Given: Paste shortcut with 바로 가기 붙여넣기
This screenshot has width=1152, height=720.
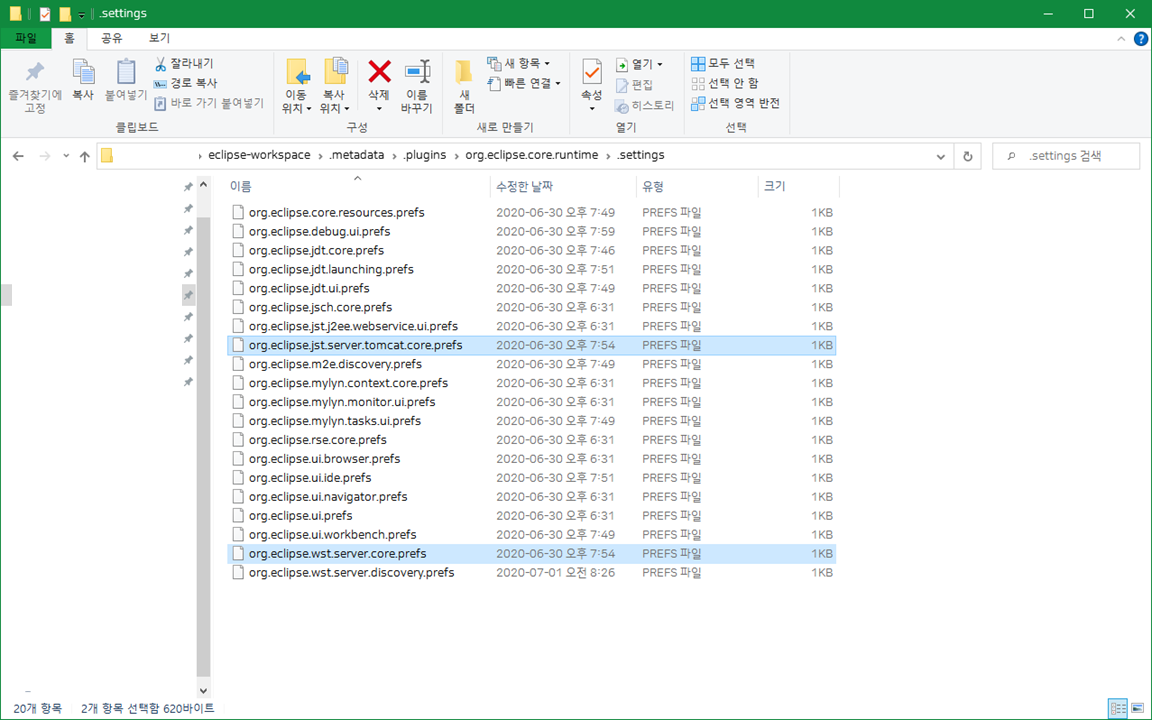Looking at the screenshot, I should pos(209,104).
